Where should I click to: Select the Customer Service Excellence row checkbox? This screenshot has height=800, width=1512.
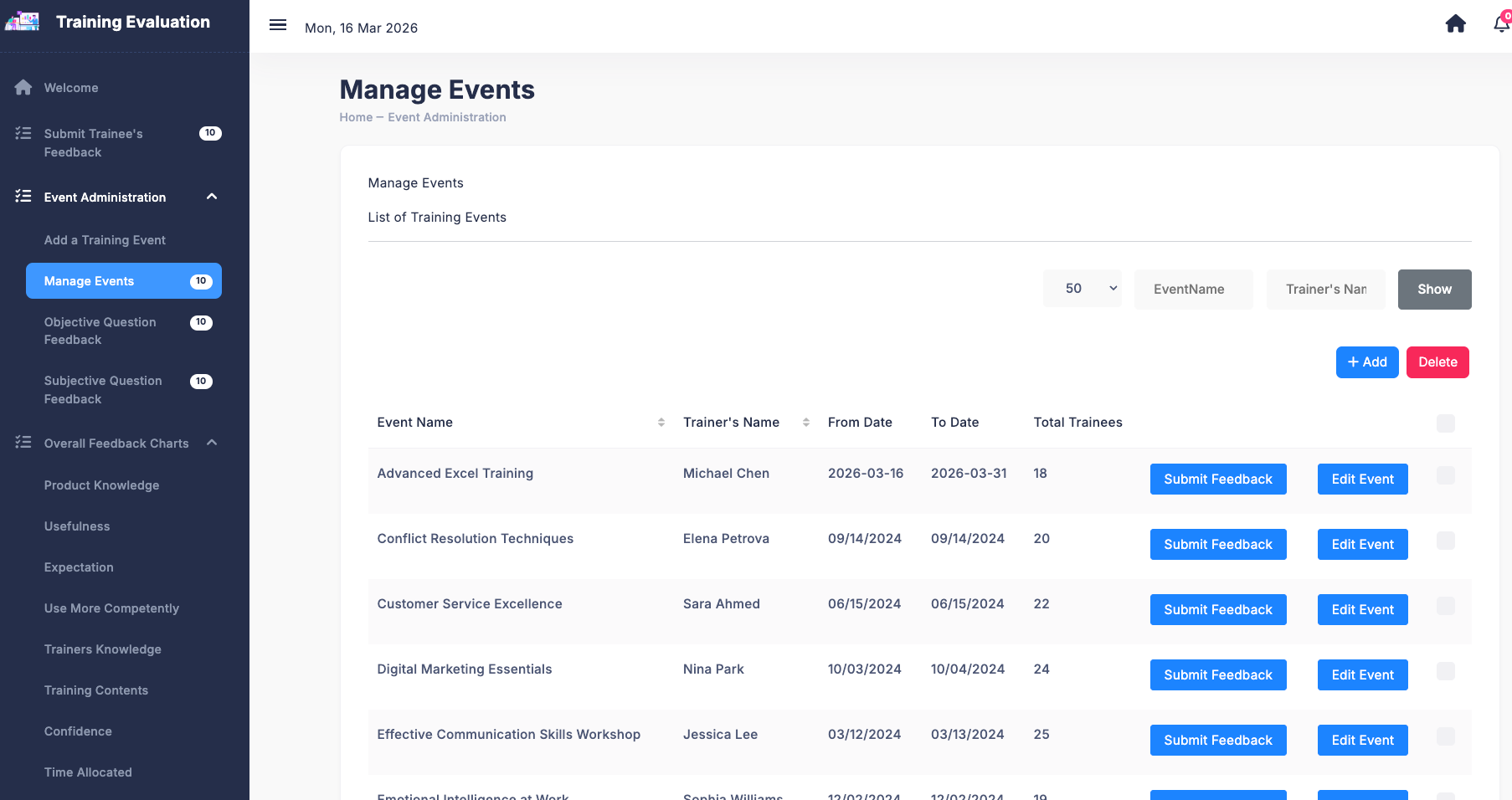coord(1445,606)
